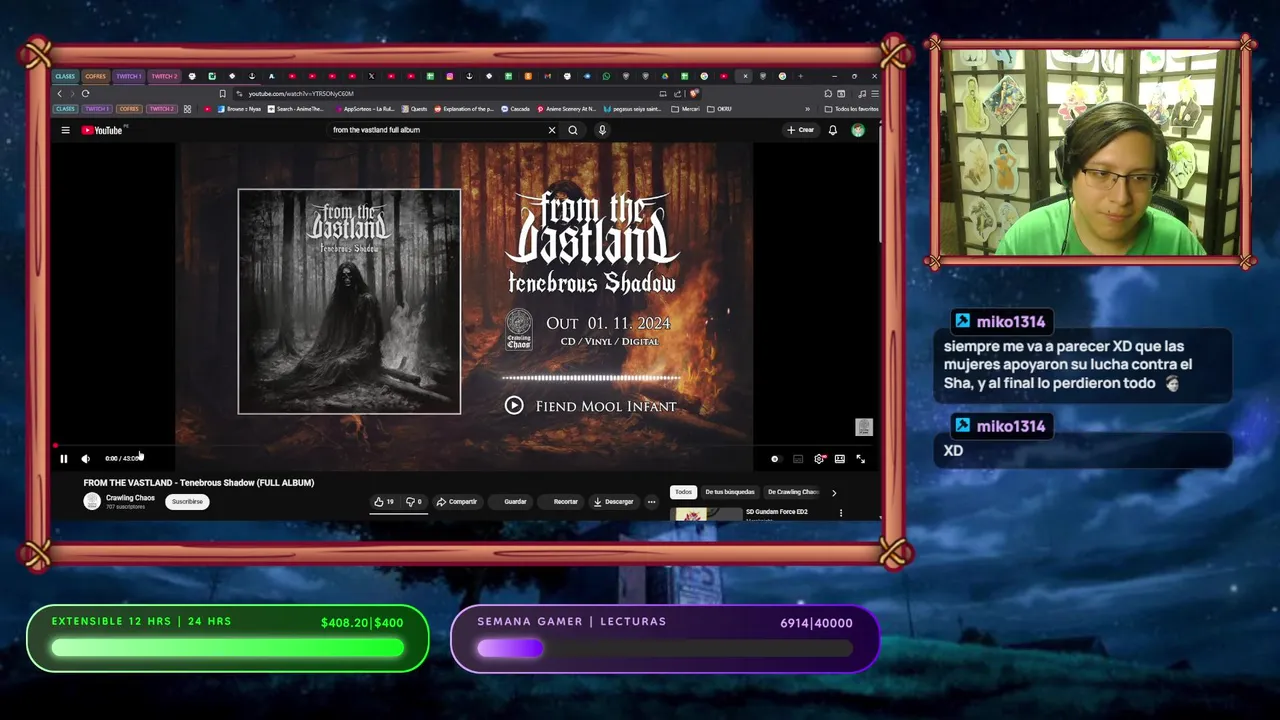Open options menu for SD Gundam Force ED2
1280x720 pixels.
tap(841, 513)
